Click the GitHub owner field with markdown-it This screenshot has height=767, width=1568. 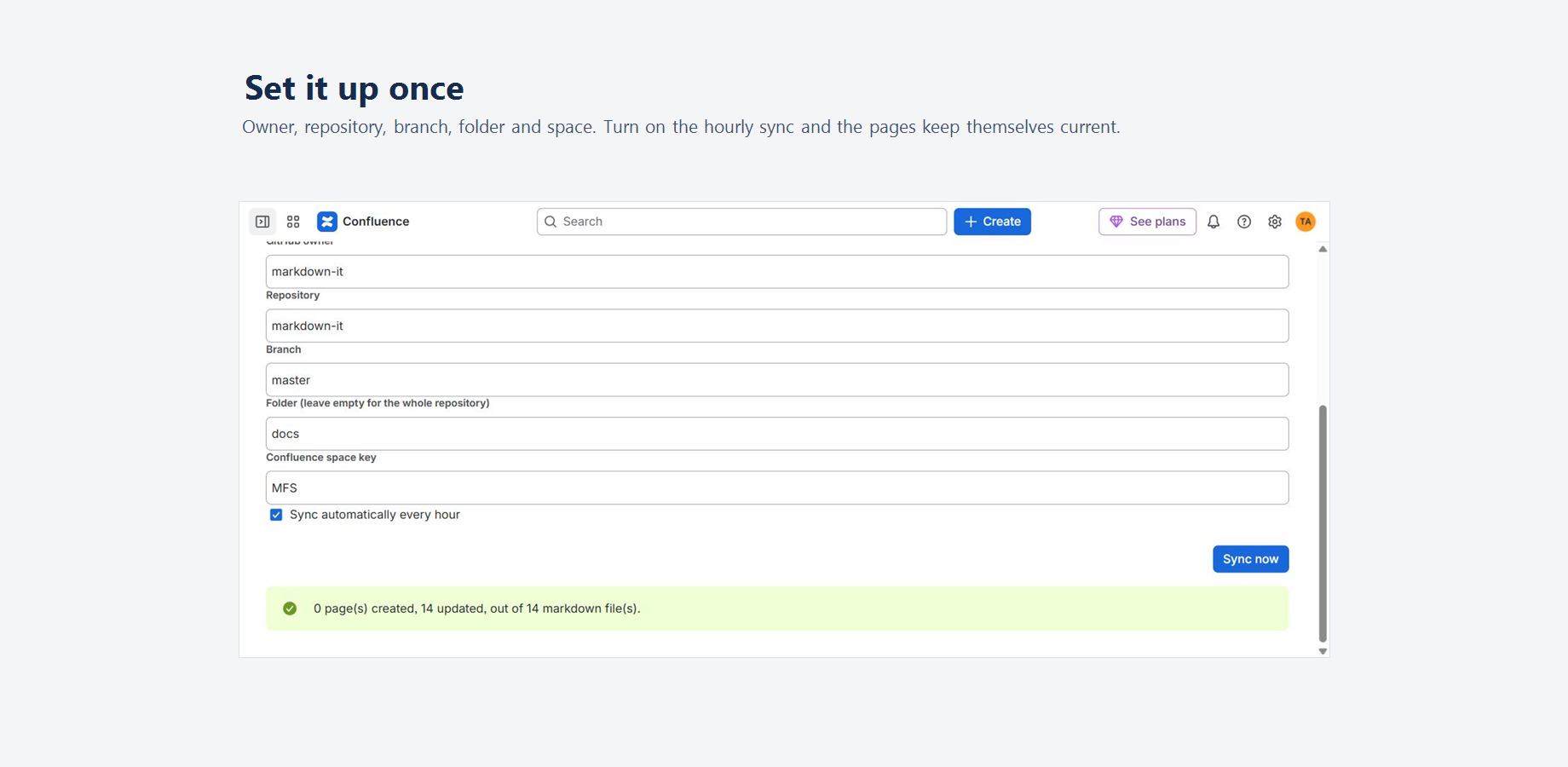(777, 272)
